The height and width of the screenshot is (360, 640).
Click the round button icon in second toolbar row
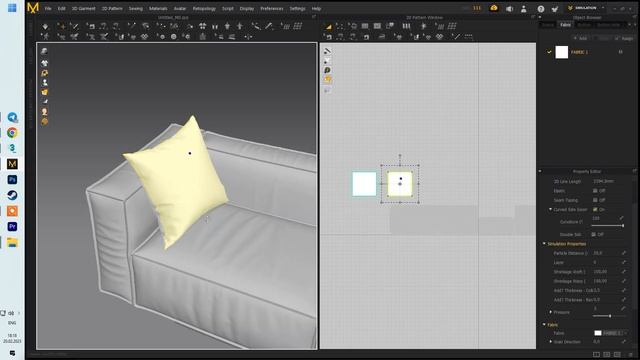pos(174,37)
